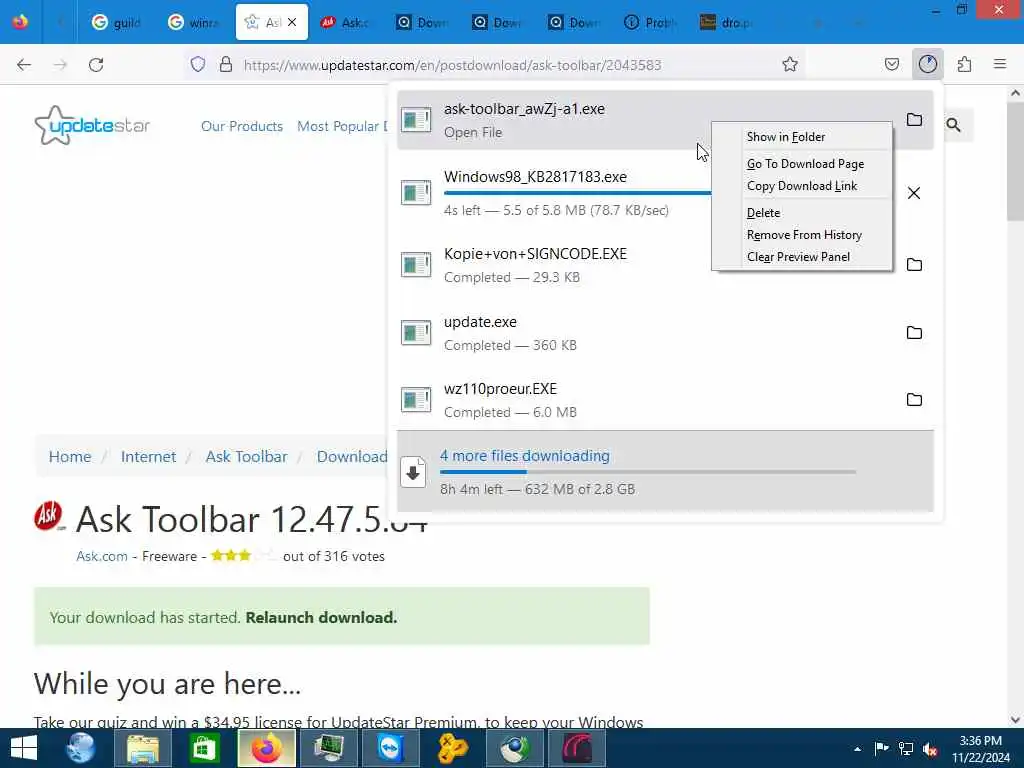Open TeamViewer from the taskbar
This screenshot has height=768, width=1024.
391,748
